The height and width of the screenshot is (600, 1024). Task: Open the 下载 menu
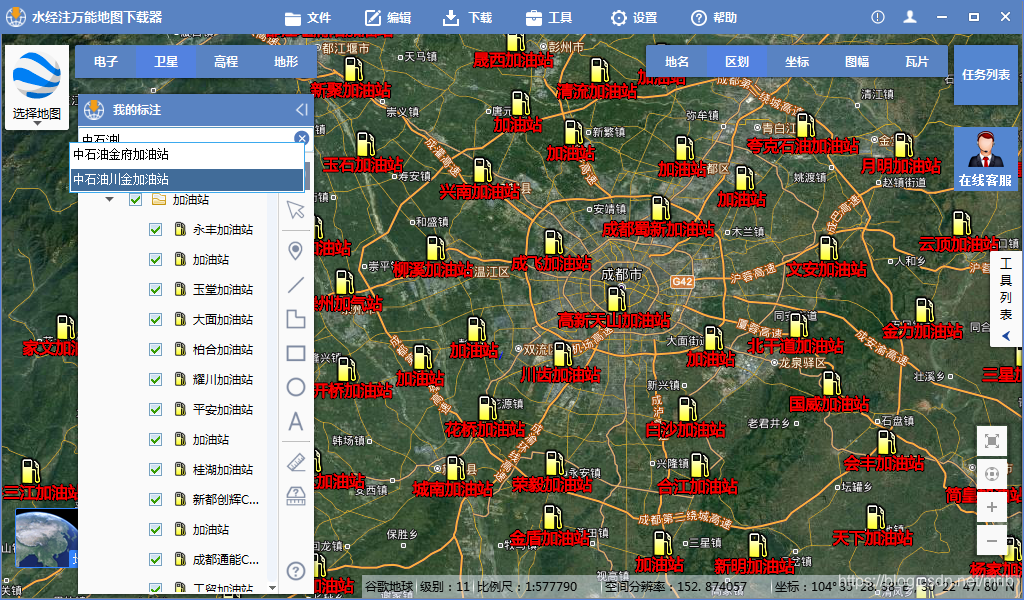(468, 18)
